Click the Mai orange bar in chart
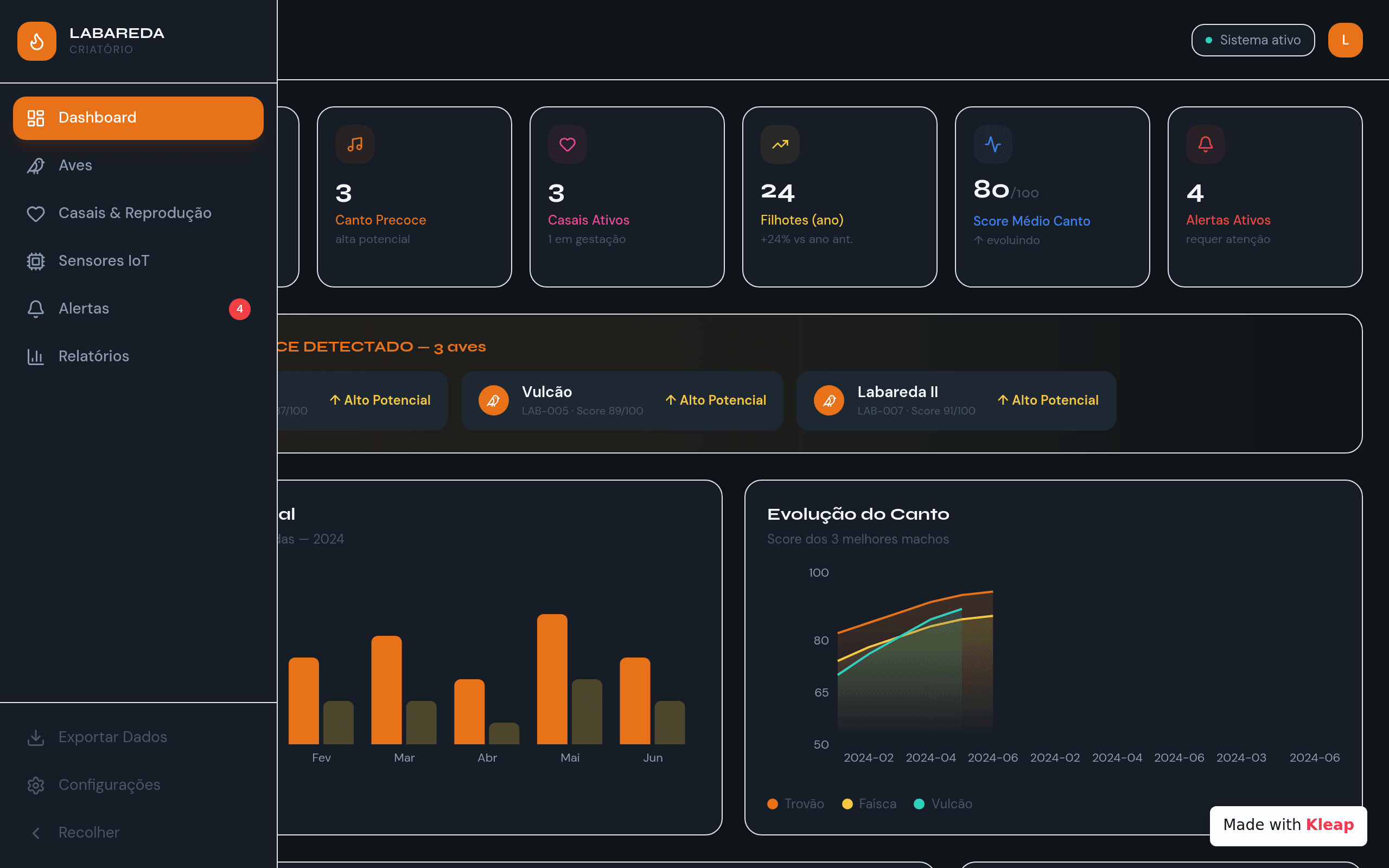 [552, 679]
